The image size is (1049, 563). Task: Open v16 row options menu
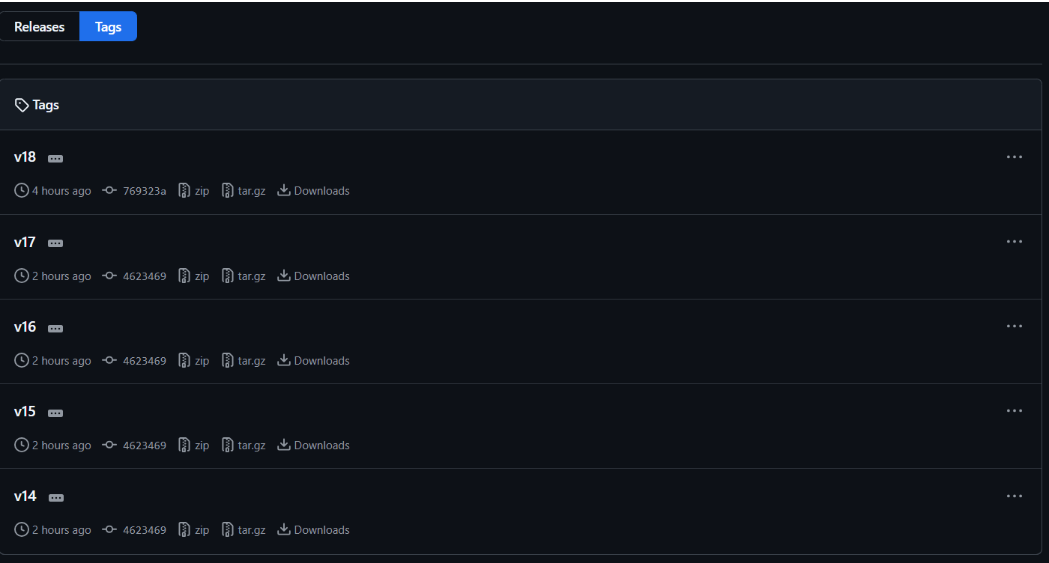coord(1014,326)
